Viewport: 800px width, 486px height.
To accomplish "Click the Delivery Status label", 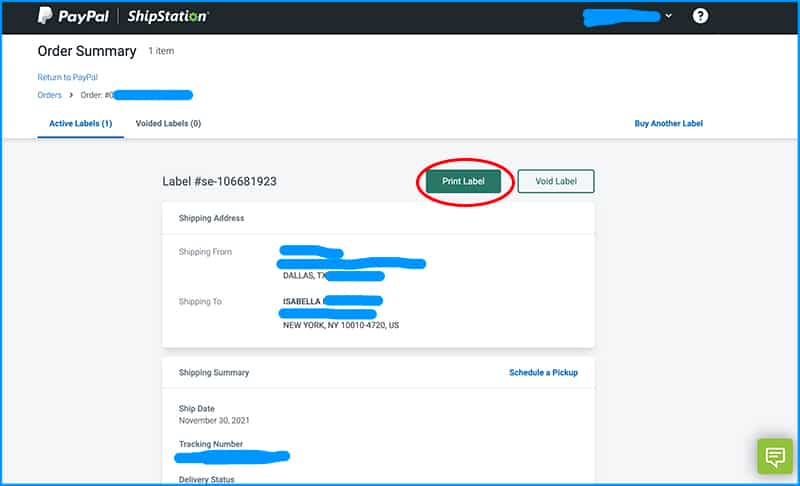I will (x=207, y=479).
